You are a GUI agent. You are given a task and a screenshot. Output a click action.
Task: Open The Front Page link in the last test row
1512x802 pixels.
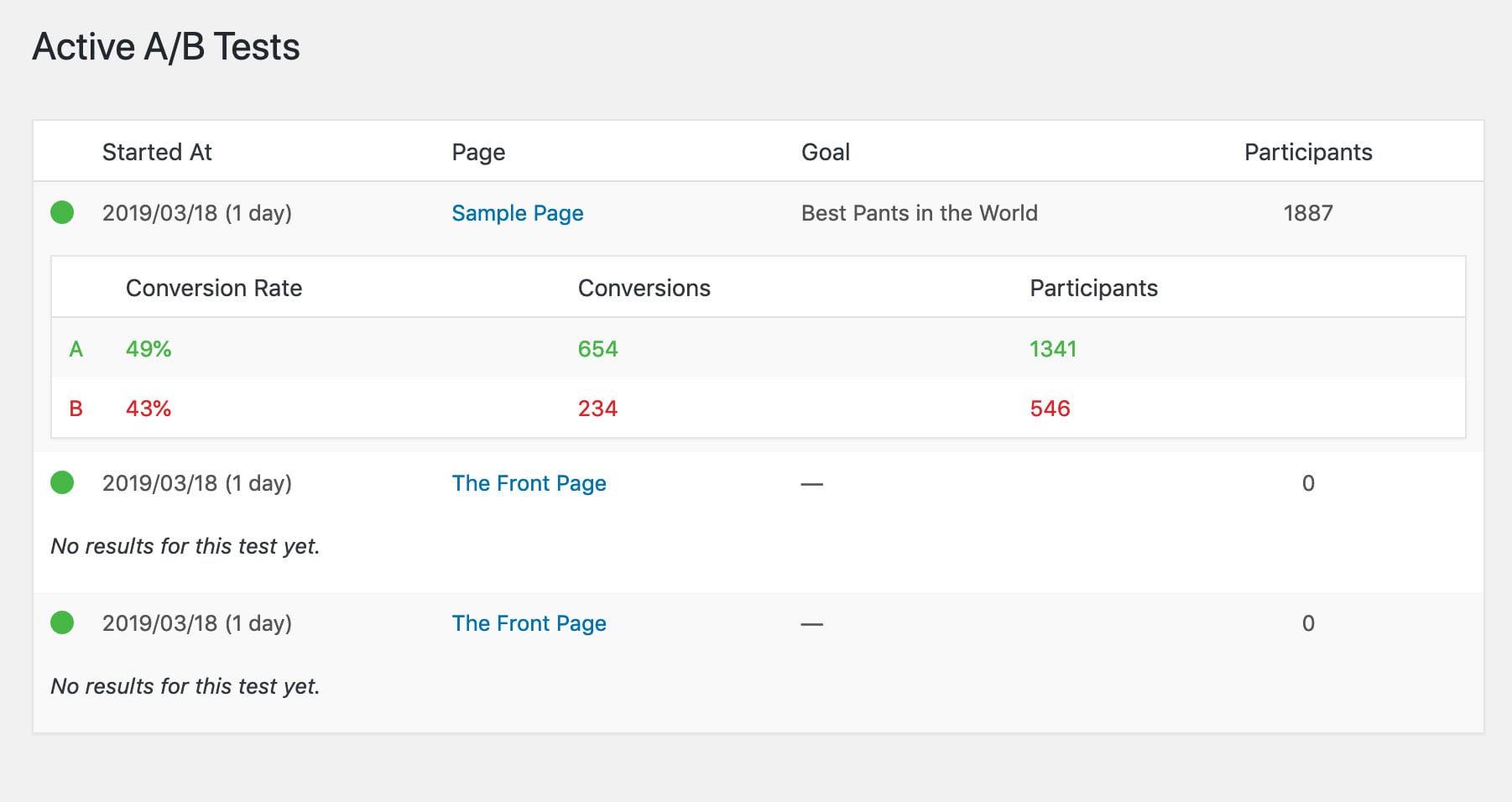[x=529, y=623]
